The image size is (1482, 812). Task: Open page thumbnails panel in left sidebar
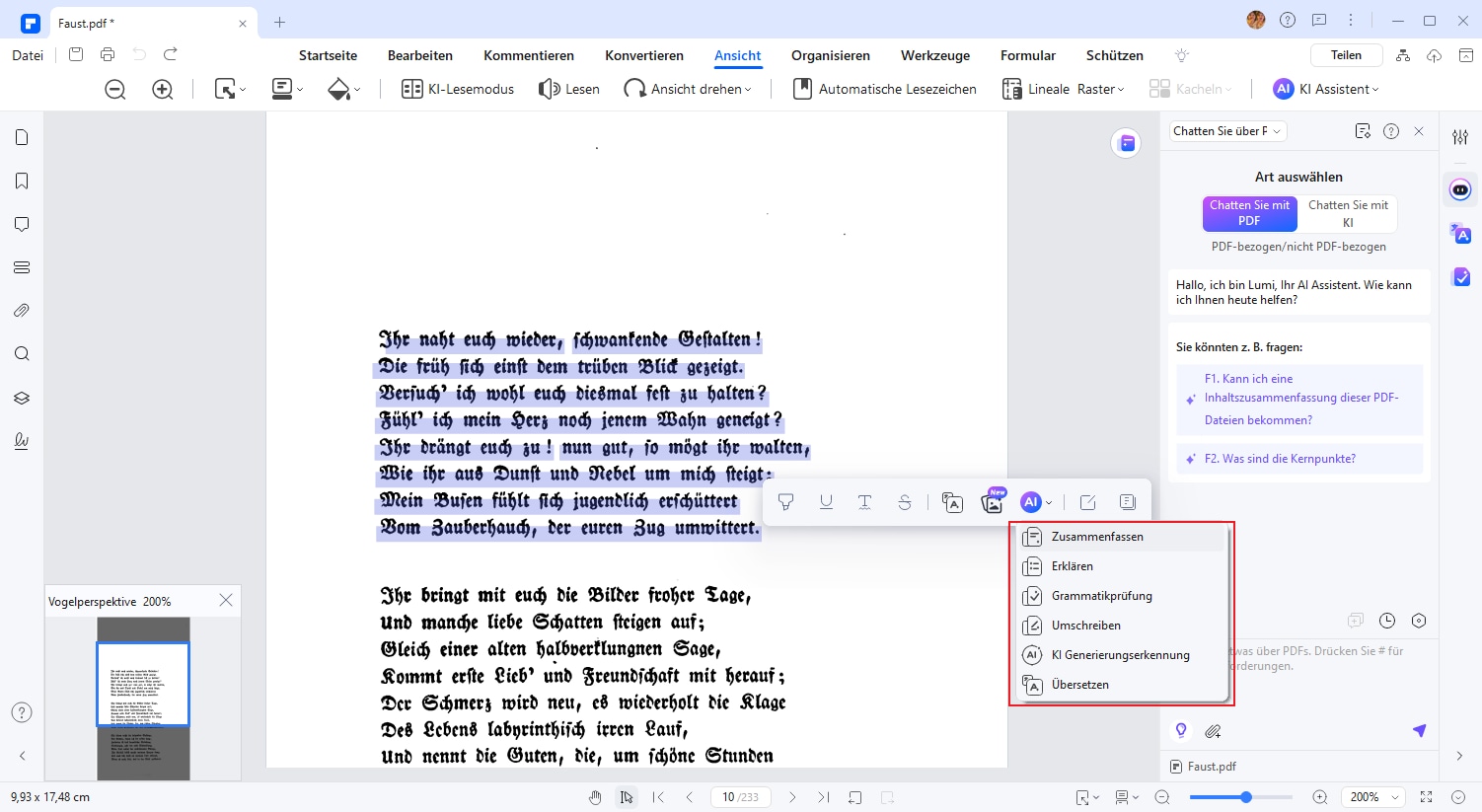(x=22, y=138)
